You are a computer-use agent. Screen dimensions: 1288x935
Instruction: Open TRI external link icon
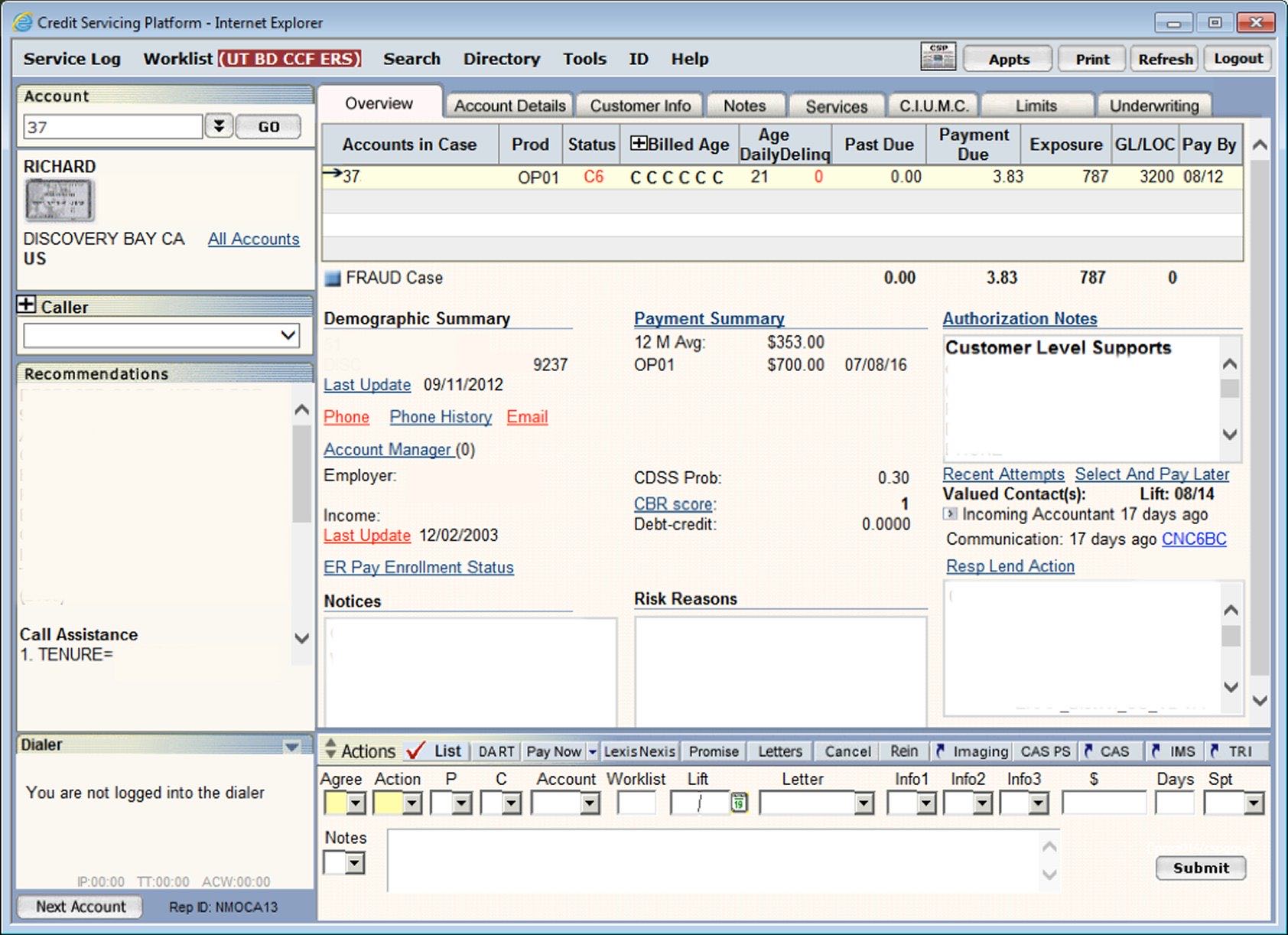pyautogui.click(x=1214, y=751)
